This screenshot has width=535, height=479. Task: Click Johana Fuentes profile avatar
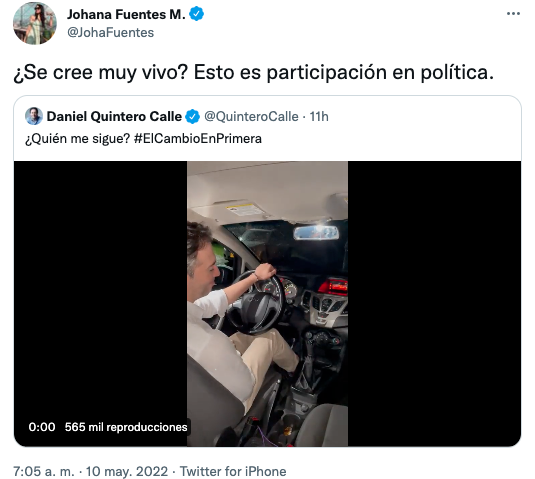pyautogui.click(x=34, y=23)
